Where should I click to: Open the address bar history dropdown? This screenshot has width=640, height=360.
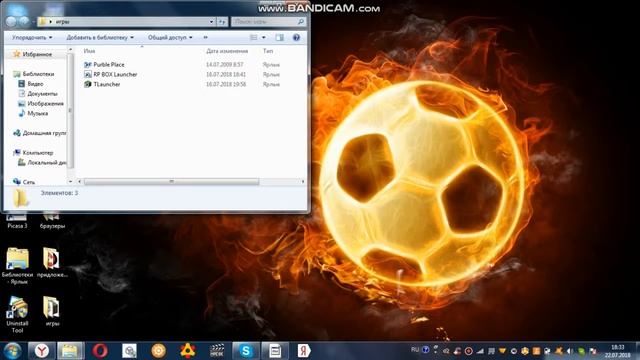(x=211, y=22)
